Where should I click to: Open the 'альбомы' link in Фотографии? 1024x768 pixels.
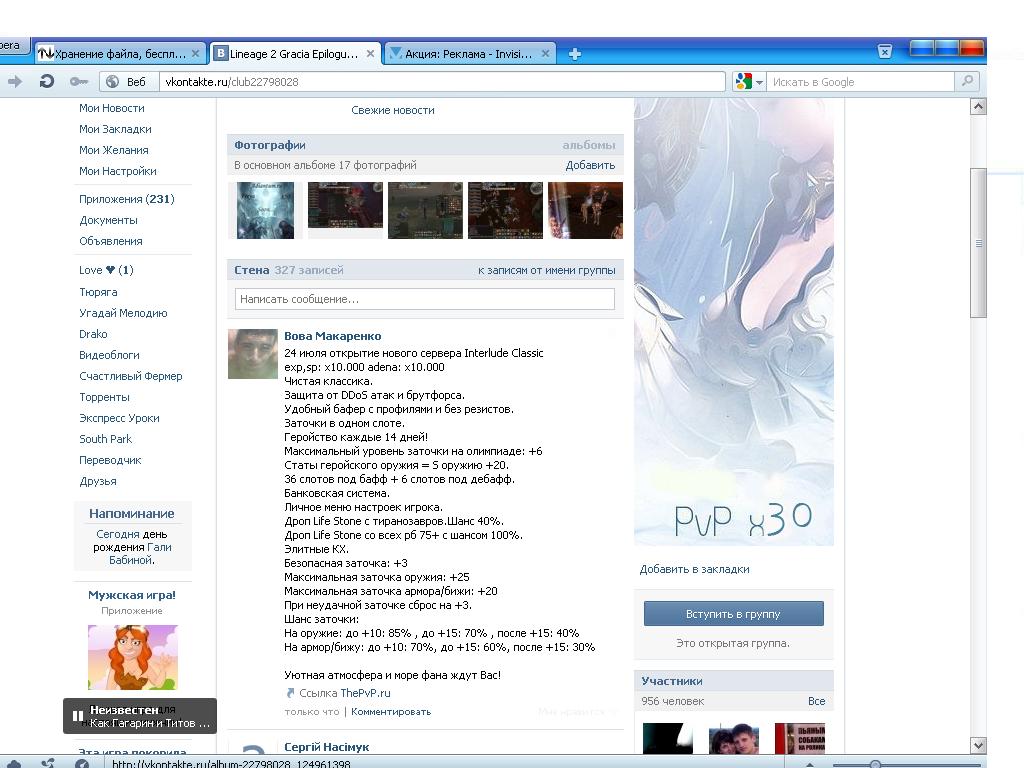pyautogui.click(x=588, y=145)
